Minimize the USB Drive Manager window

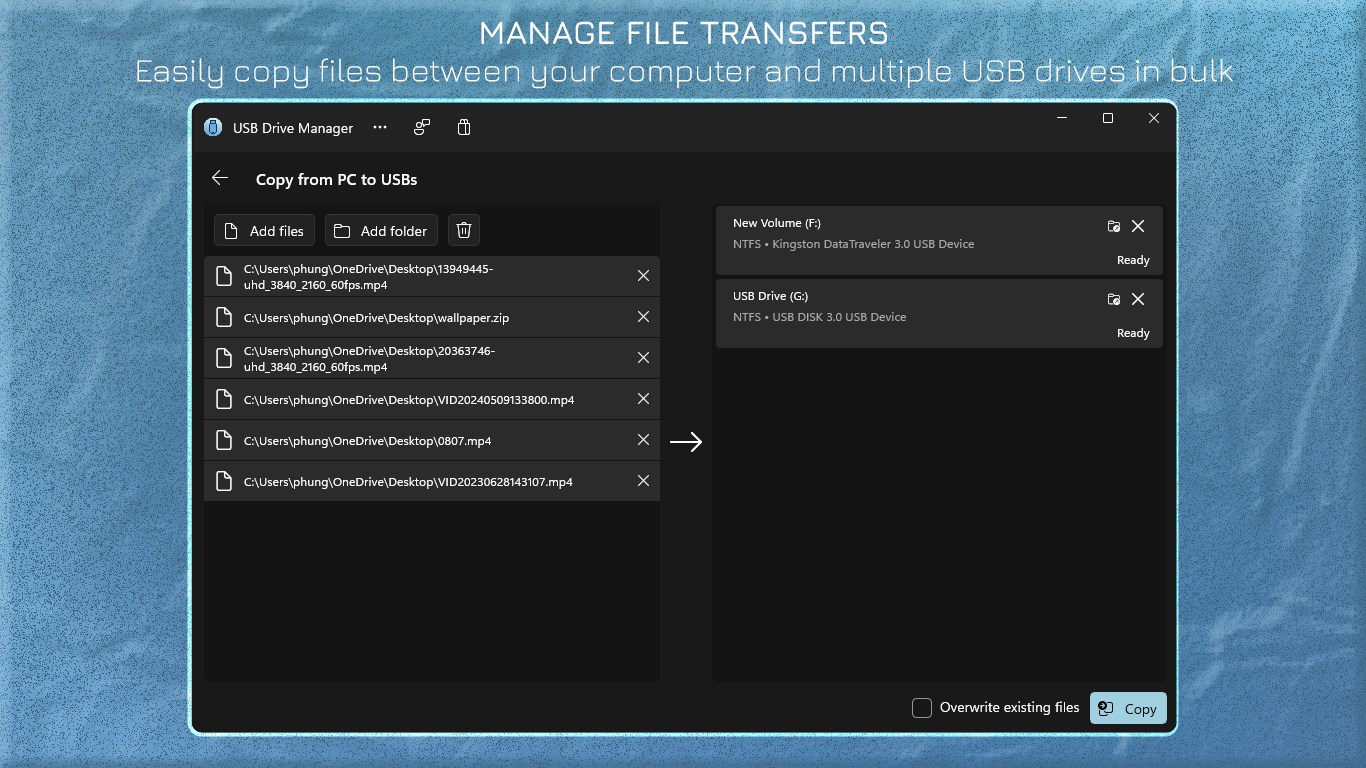coord(1062,118)
